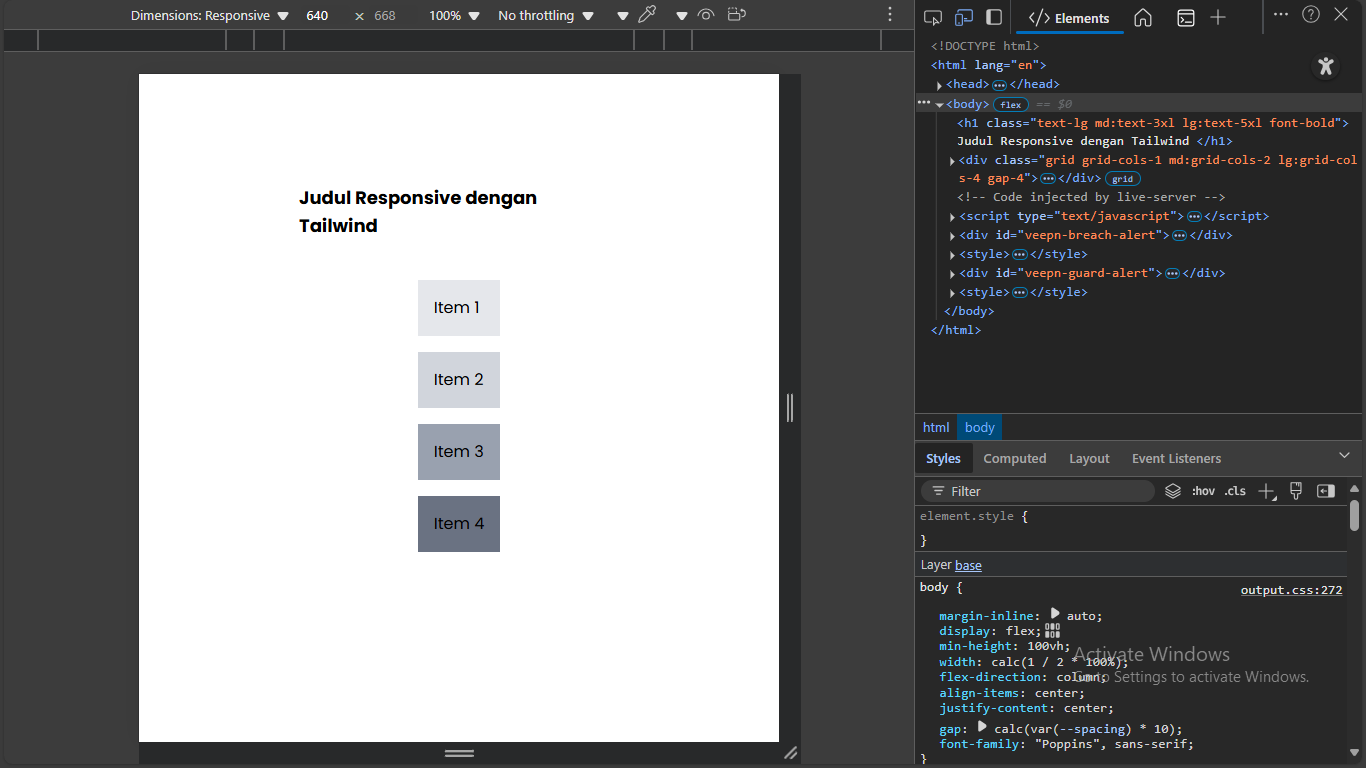This screenshot has height=768, width=1366.
Task: Click ellipsis inside veepn-breach-alert div
Action: coord(1179,236)
